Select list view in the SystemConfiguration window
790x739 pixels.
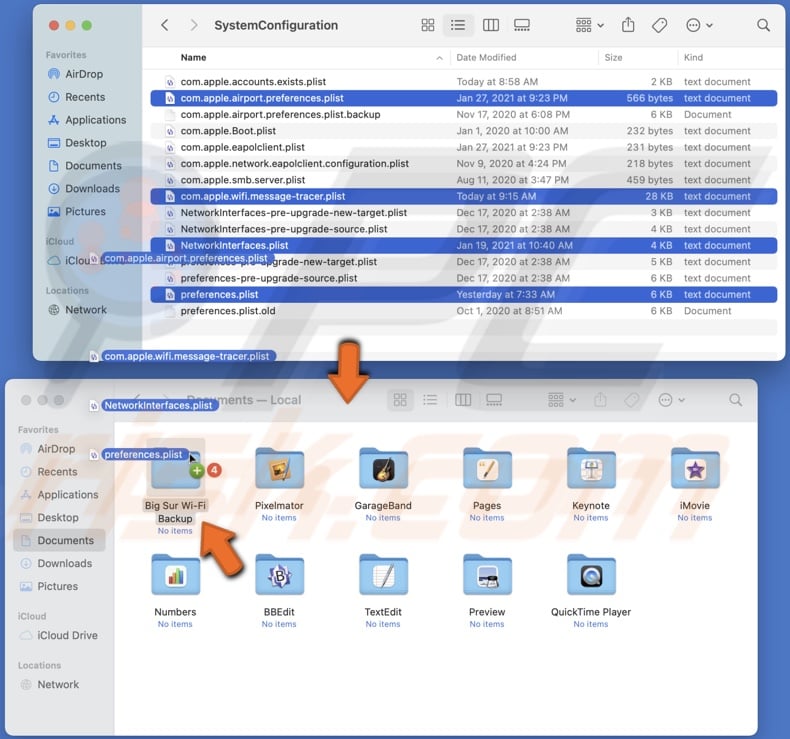pos(458,25)
